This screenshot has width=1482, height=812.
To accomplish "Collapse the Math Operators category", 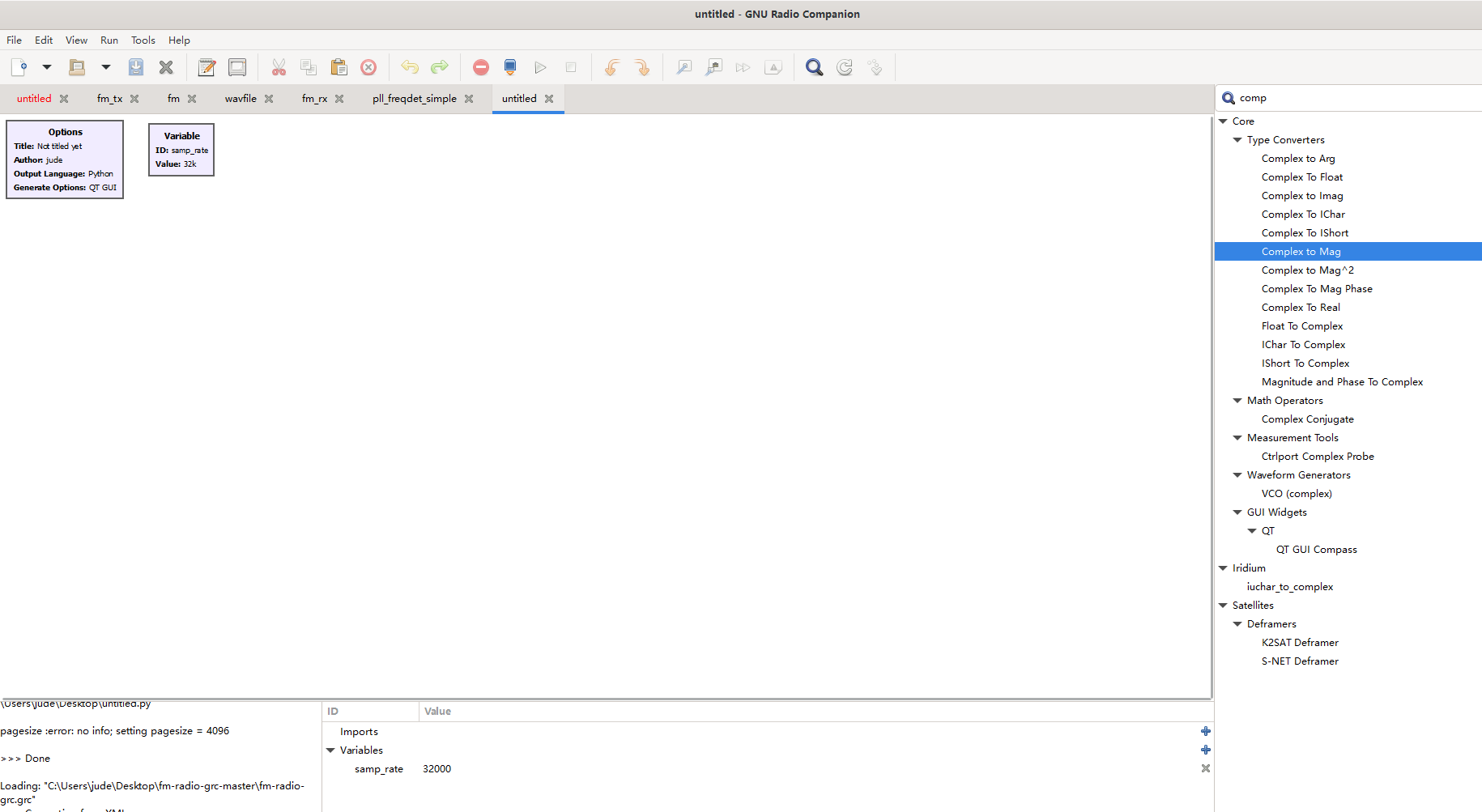I will point(1237,401).
